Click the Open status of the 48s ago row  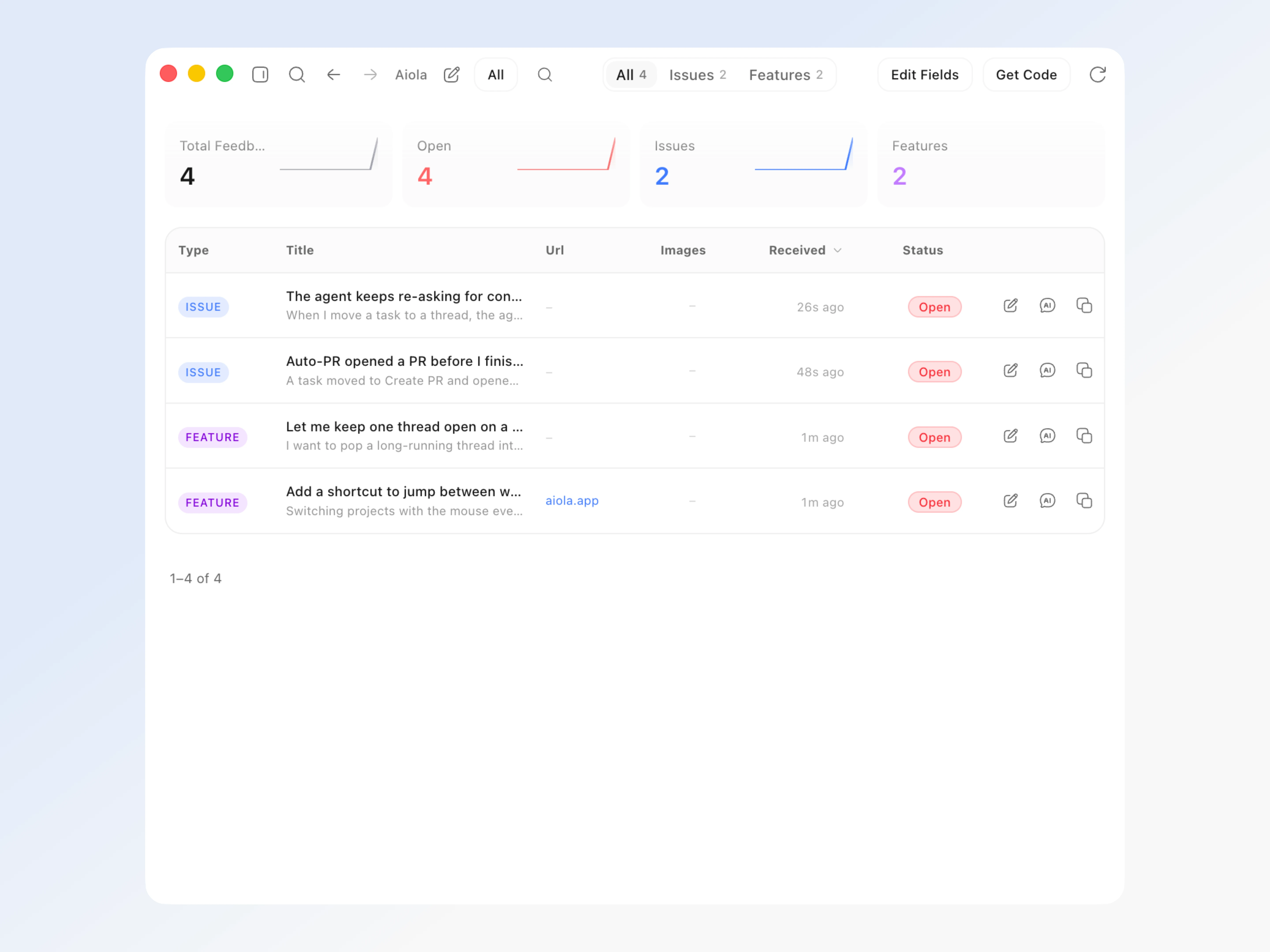(x=935, y=372)
